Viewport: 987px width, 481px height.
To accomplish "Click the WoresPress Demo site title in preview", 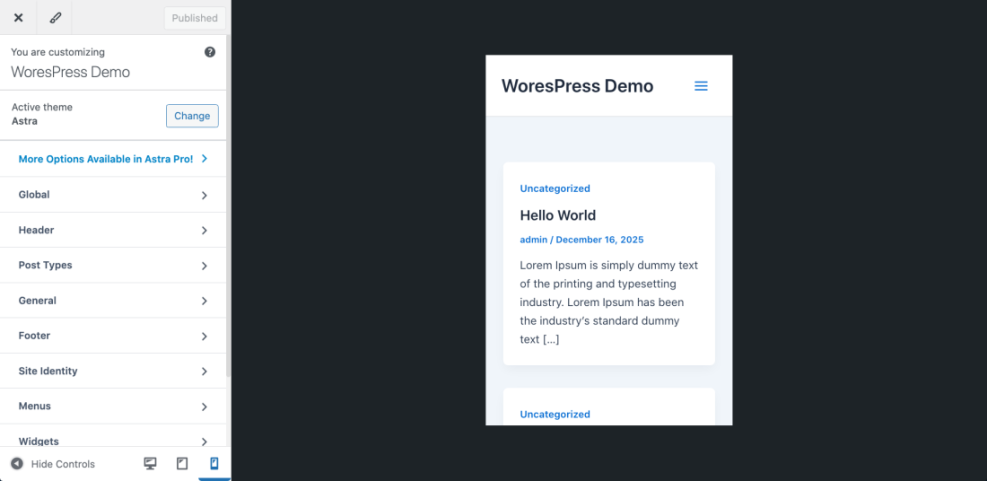I will [577, 86].
